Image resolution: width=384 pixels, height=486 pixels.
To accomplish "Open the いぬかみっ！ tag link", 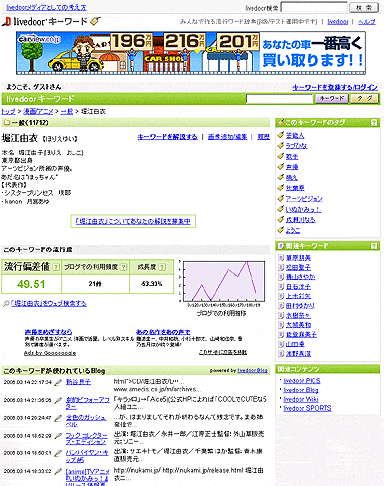I will click(x=303, y=209).
